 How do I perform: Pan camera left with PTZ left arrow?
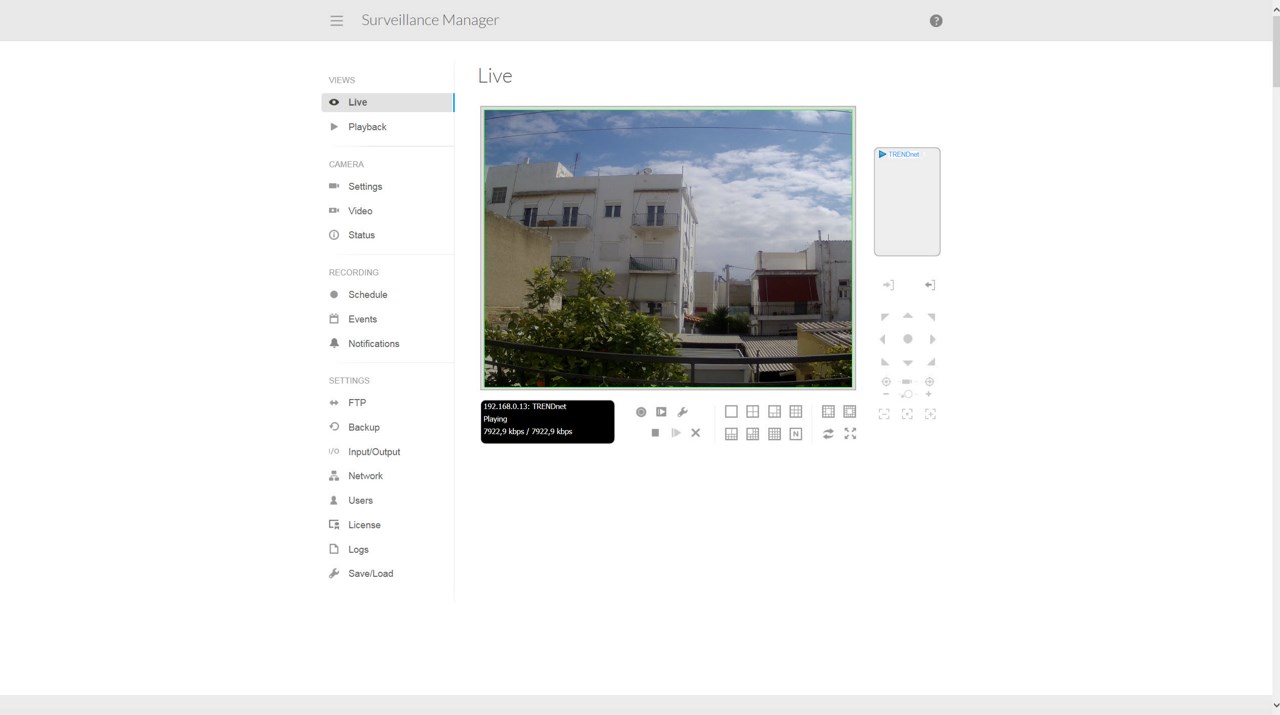coord(883,339)
